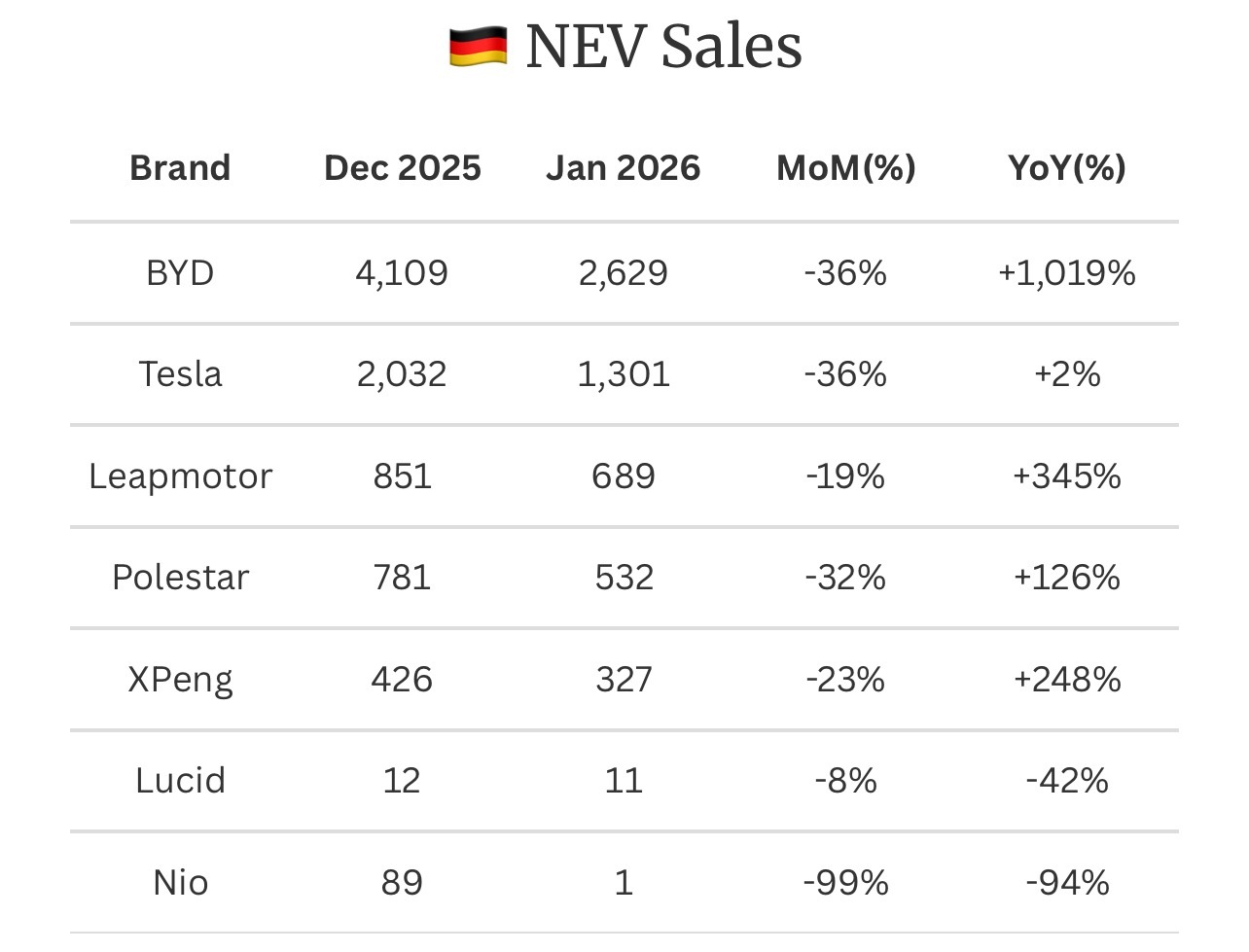Click the German flag icon in title
Viewport: 1249px width, 952px height.
(478, 47)
